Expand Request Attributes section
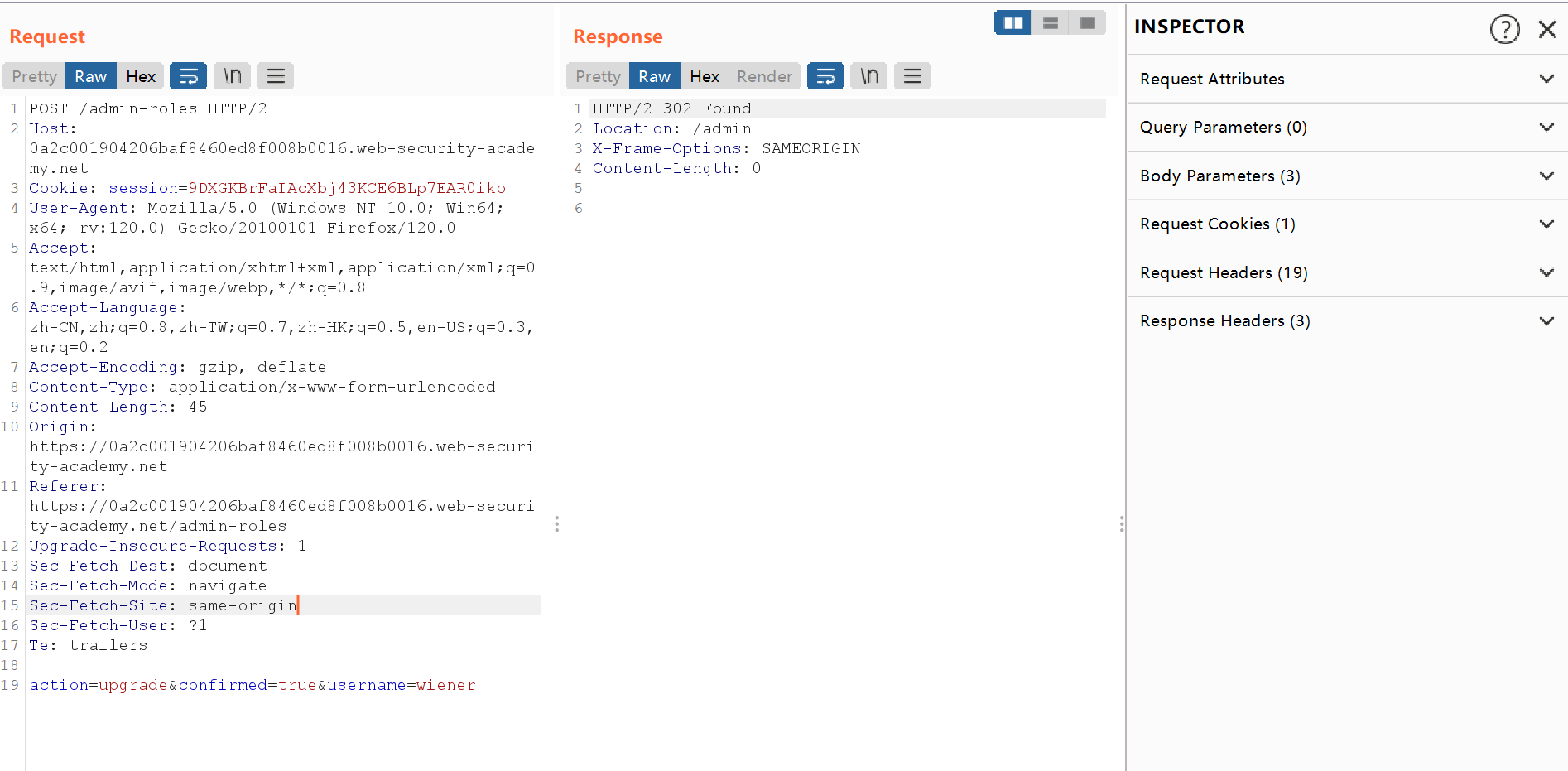Image resolution: width=1568 pixels, height=771 pixels. click(1347, 79)
